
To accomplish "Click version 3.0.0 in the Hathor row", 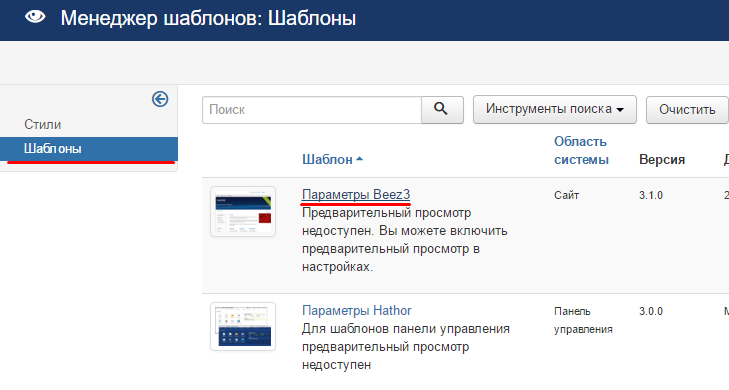I will point(651,311).
